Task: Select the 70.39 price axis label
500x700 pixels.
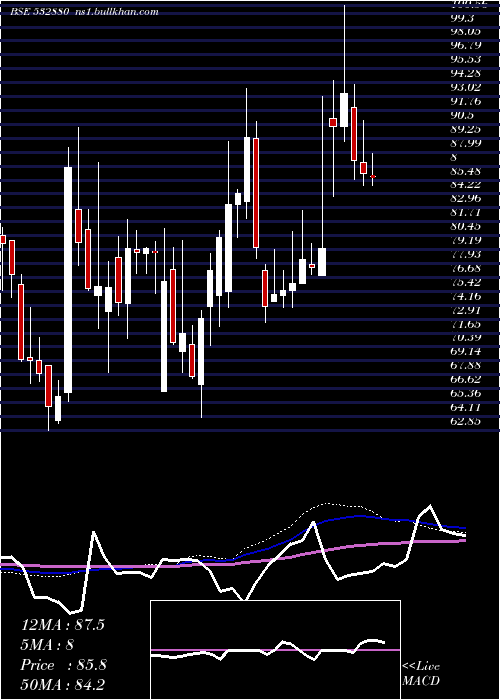Action: 466,337
